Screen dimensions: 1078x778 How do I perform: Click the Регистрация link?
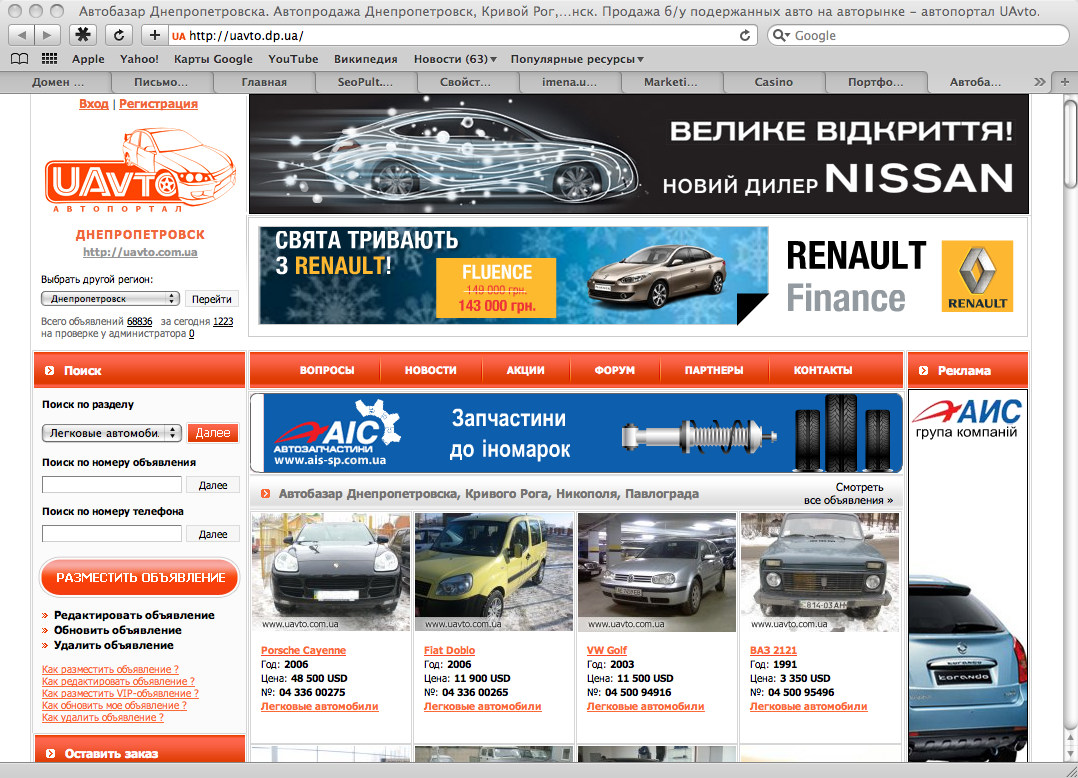158,104
